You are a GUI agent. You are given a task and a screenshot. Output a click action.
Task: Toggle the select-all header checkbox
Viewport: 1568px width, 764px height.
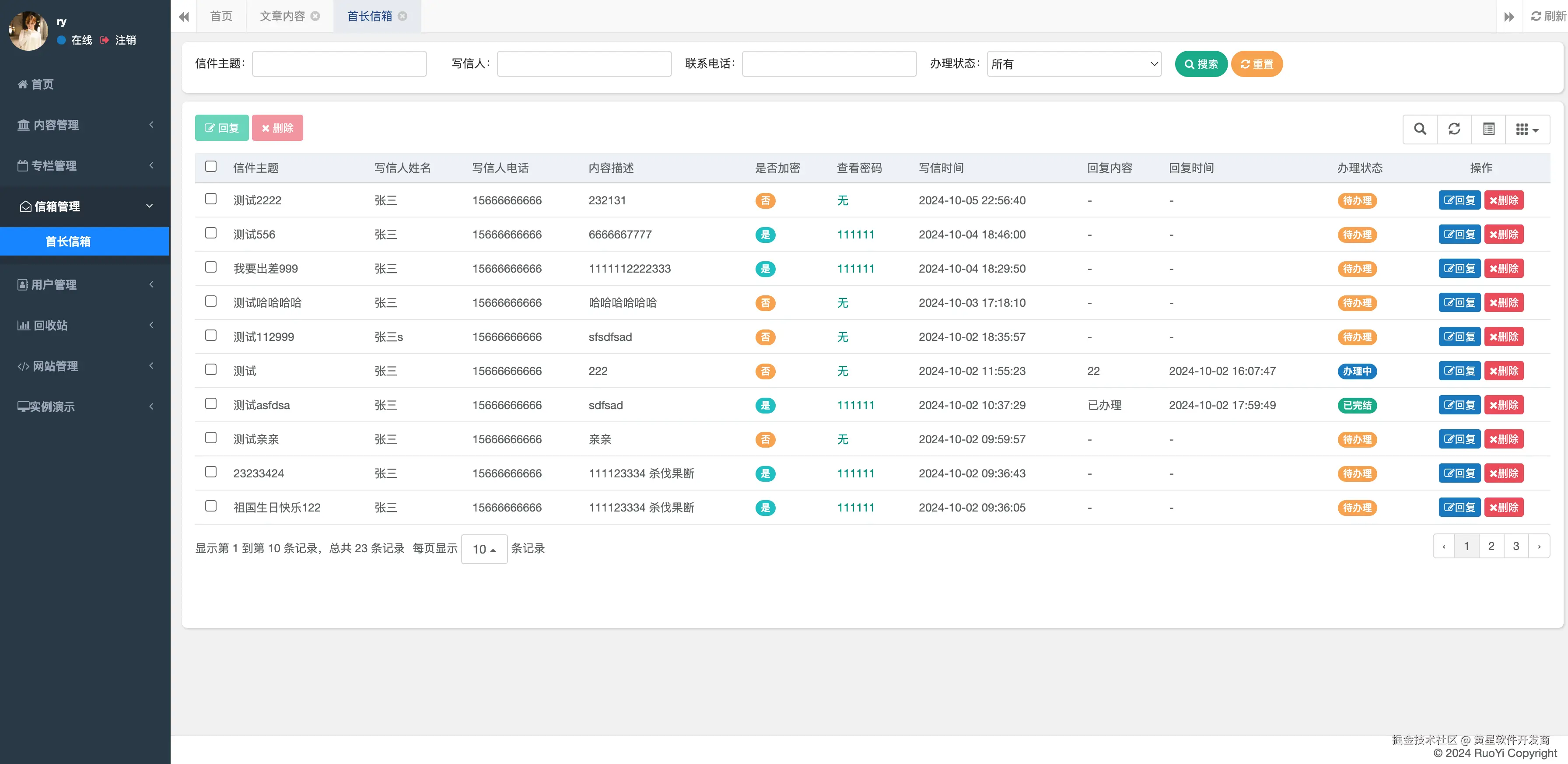click(x=210, y=166)
